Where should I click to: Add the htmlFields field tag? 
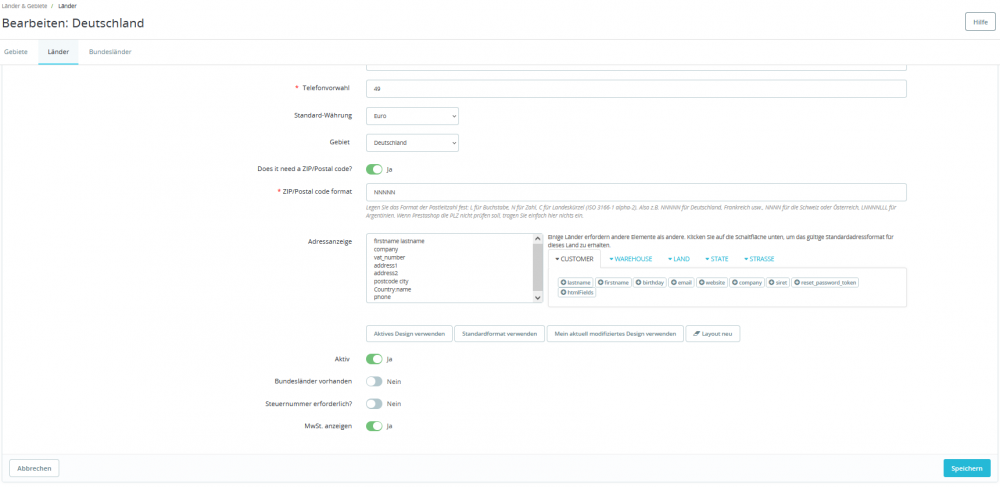tap(577, 292)
